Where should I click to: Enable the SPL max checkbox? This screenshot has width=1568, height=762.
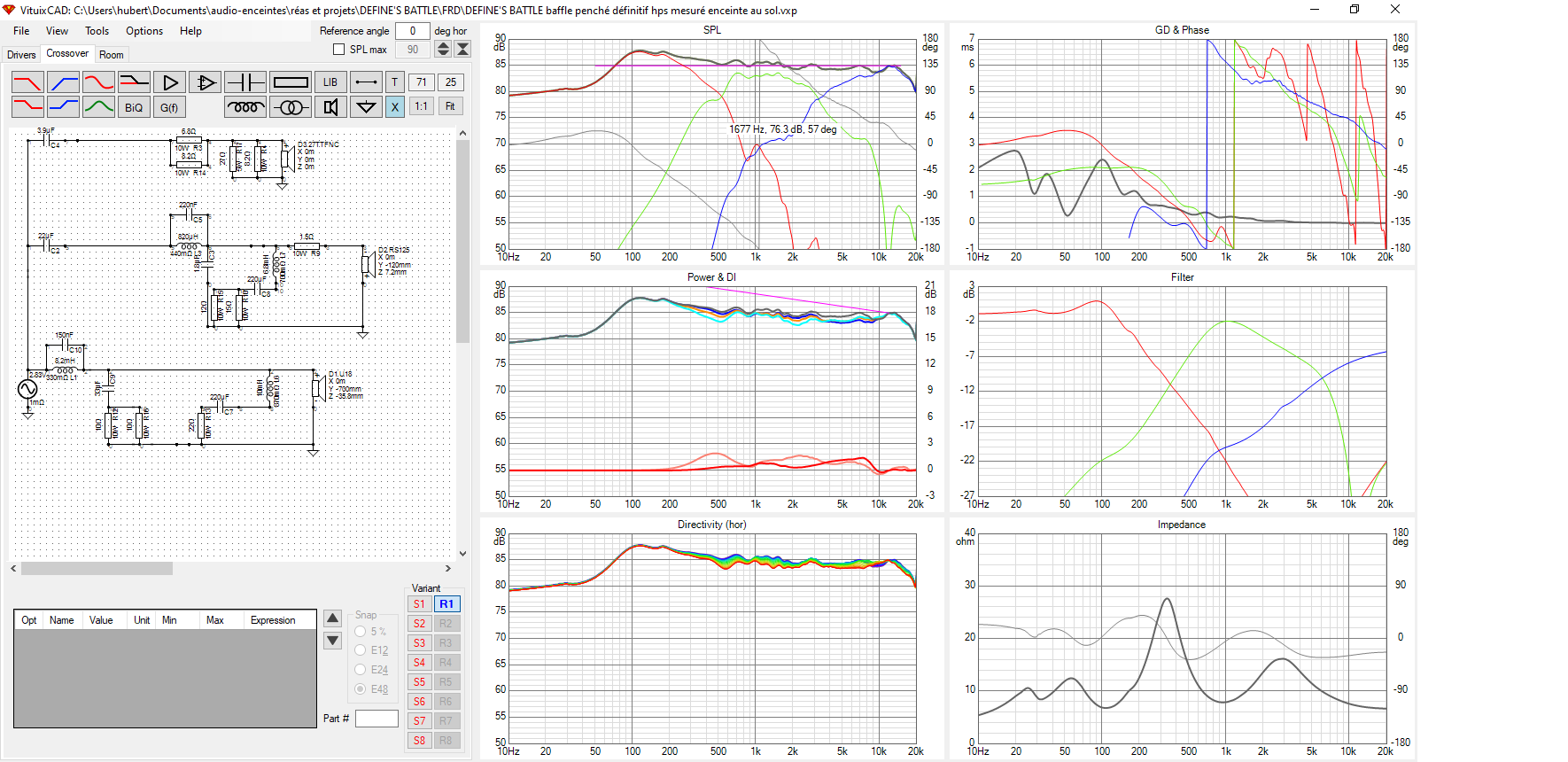pos(338,50)
